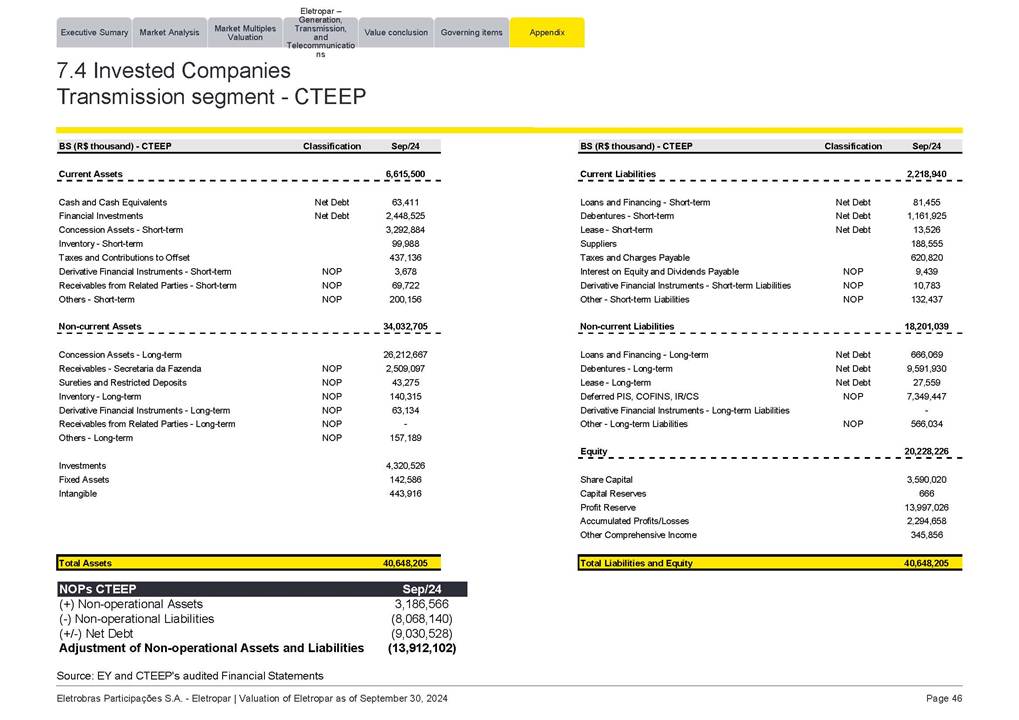Click the Inventory - Short-term label

pyautogui.click(x=101, y=244)
